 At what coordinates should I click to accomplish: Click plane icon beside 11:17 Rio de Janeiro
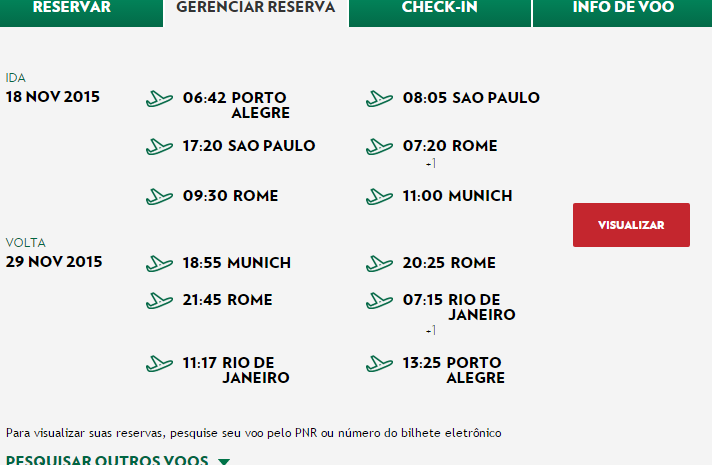point(159,364)
